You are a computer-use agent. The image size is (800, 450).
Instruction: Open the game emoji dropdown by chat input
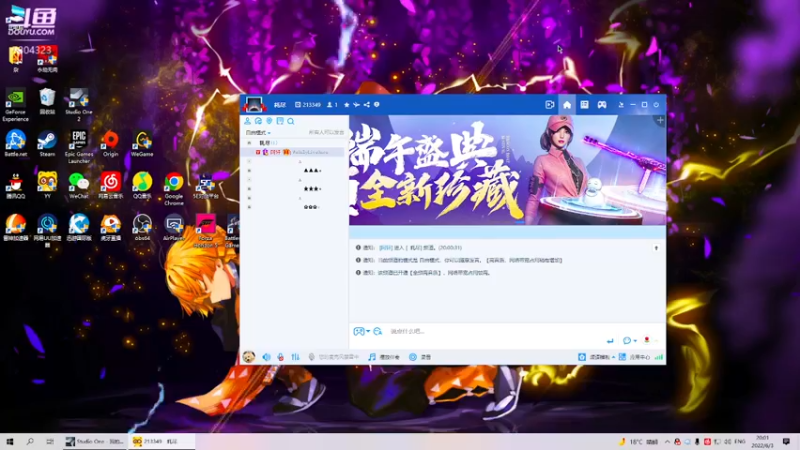[361, 331]
